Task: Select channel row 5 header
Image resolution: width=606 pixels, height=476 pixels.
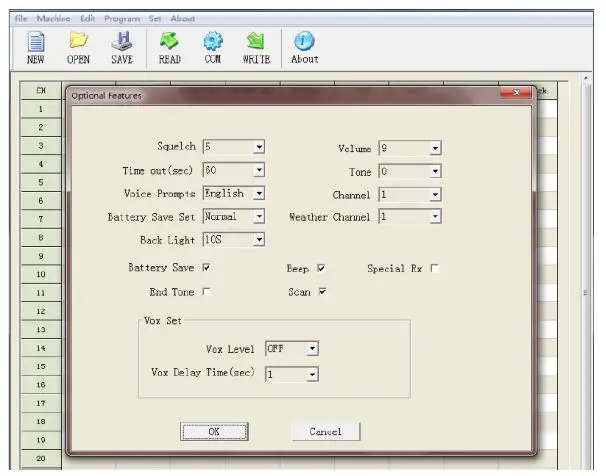Action: (41, 182)
